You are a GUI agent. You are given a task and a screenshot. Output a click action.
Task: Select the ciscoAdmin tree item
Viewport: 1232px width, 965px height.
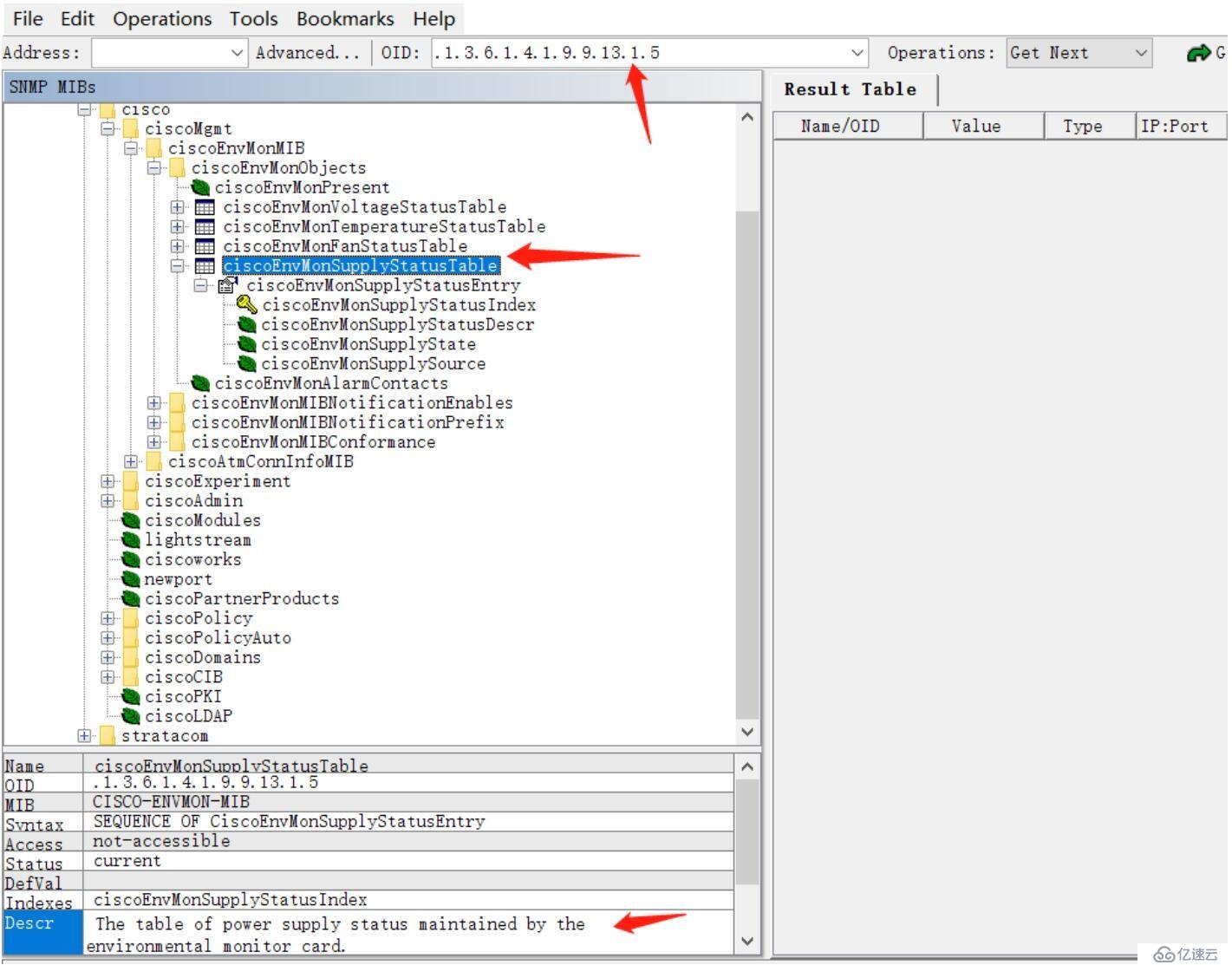coord(193,501)
